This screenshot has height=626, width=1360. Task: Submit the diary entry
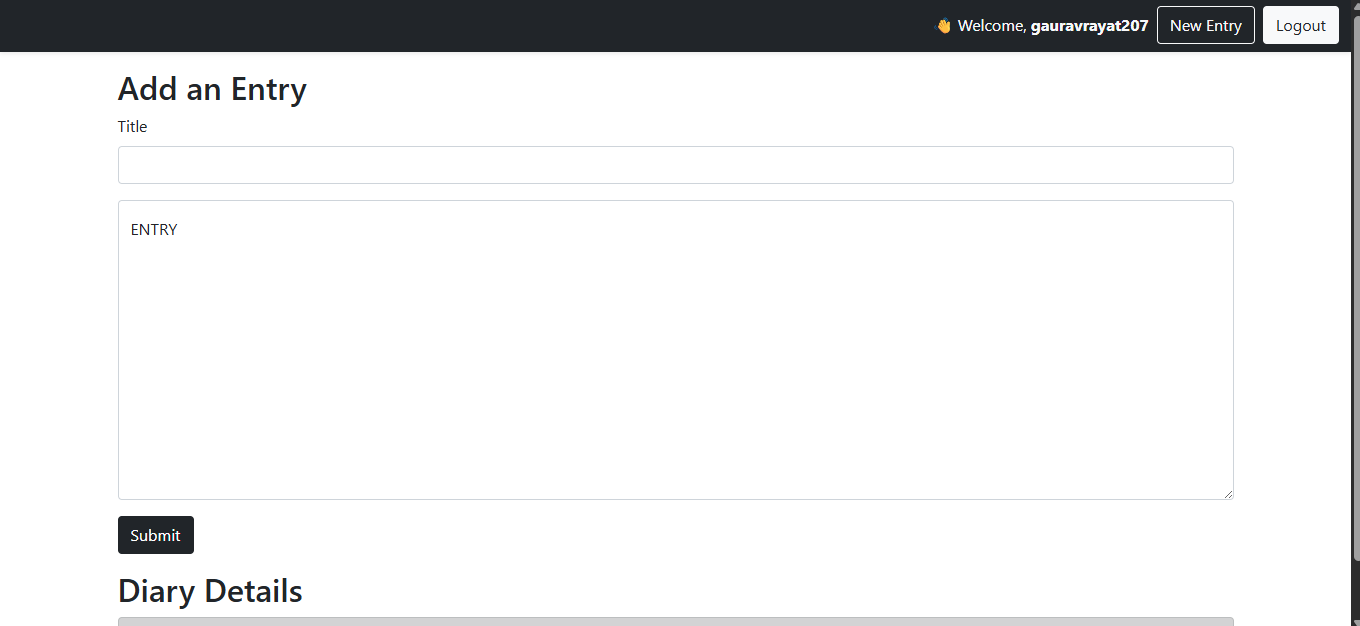point(156,535)
